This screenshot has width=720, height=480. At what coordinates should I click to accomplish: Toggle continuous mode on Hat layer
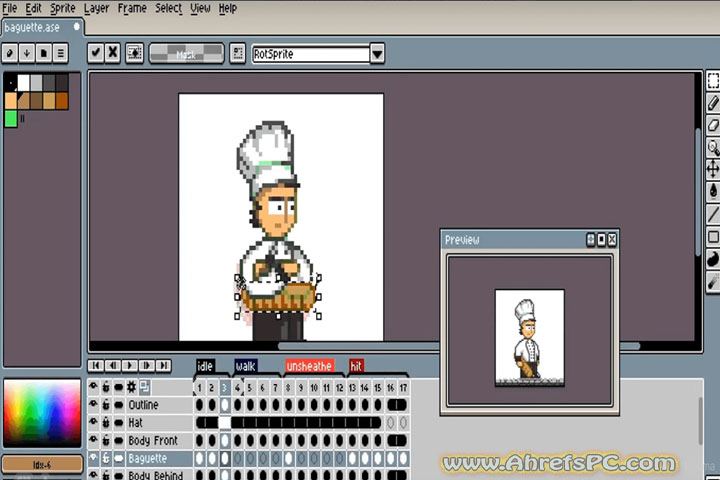[x=119, y=423]
